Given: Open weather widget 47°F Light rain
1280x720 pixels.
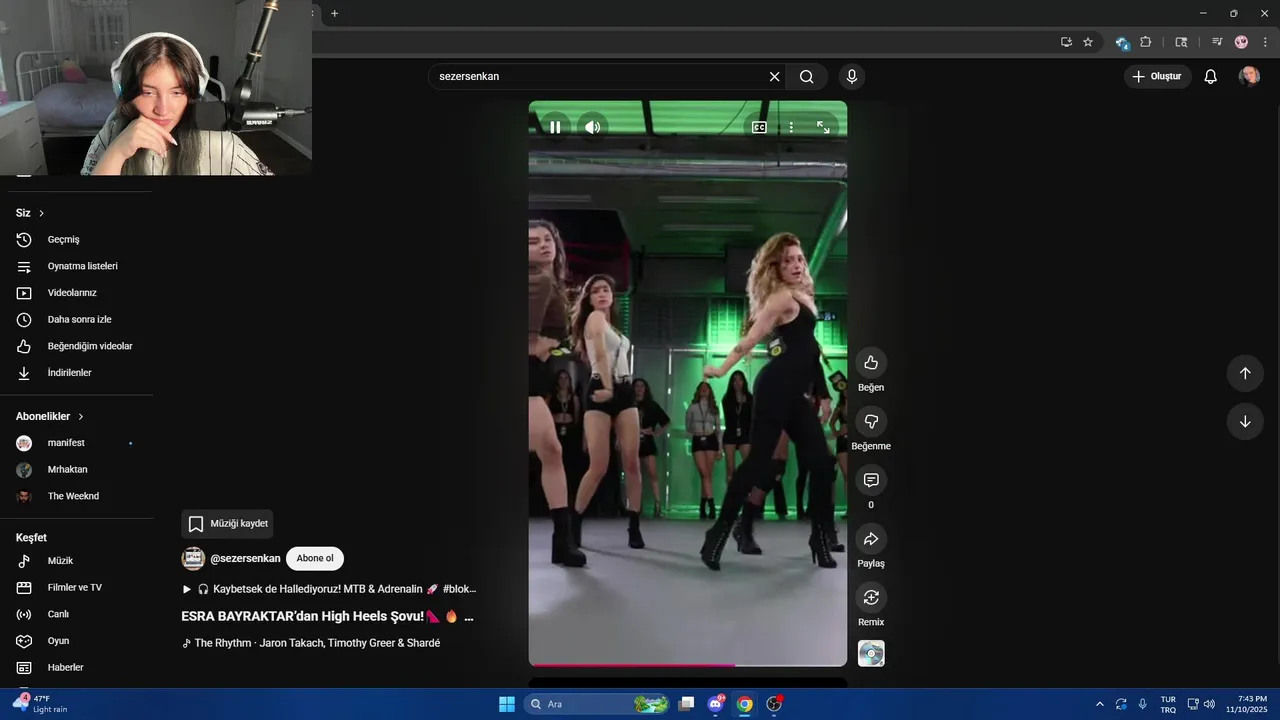Looking at the screenshot, I should [40, 704].
